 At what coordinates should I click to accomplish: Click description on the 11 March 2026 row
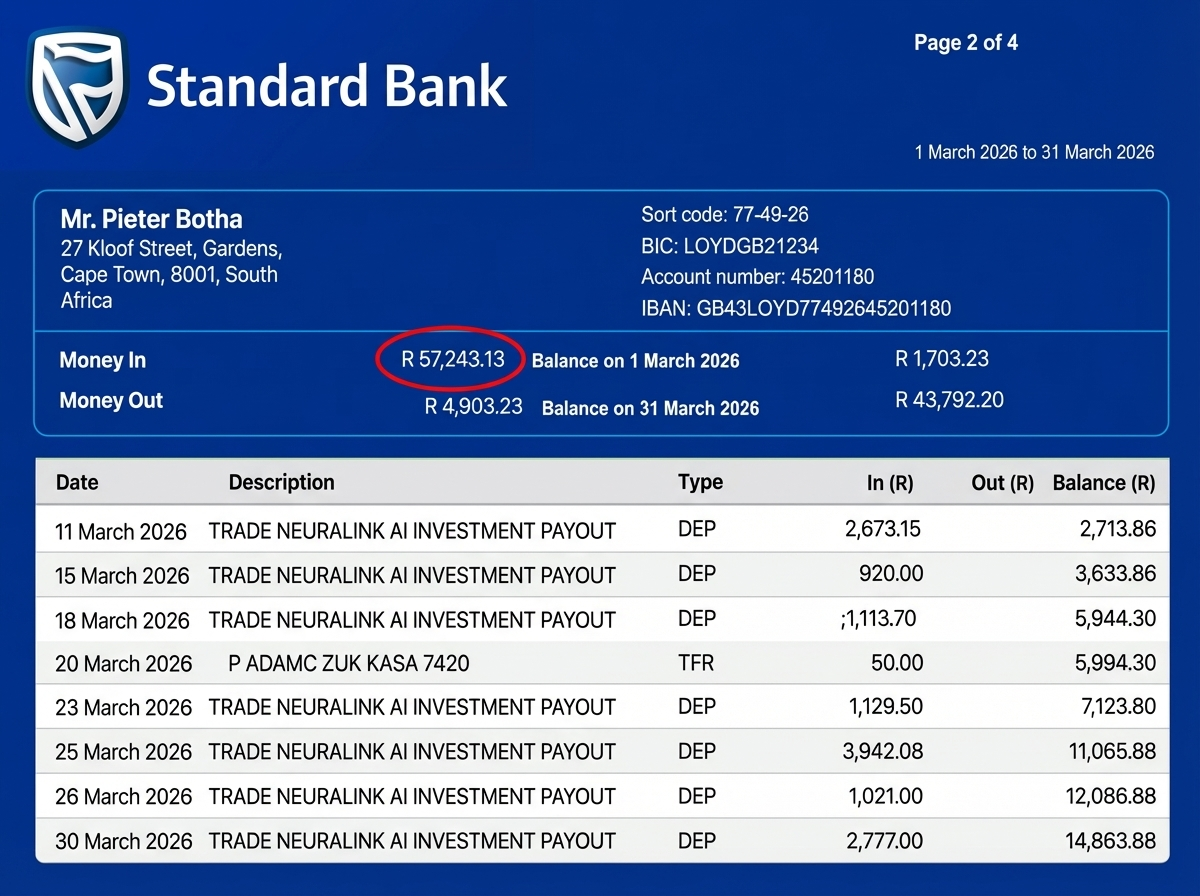point(412,531)
